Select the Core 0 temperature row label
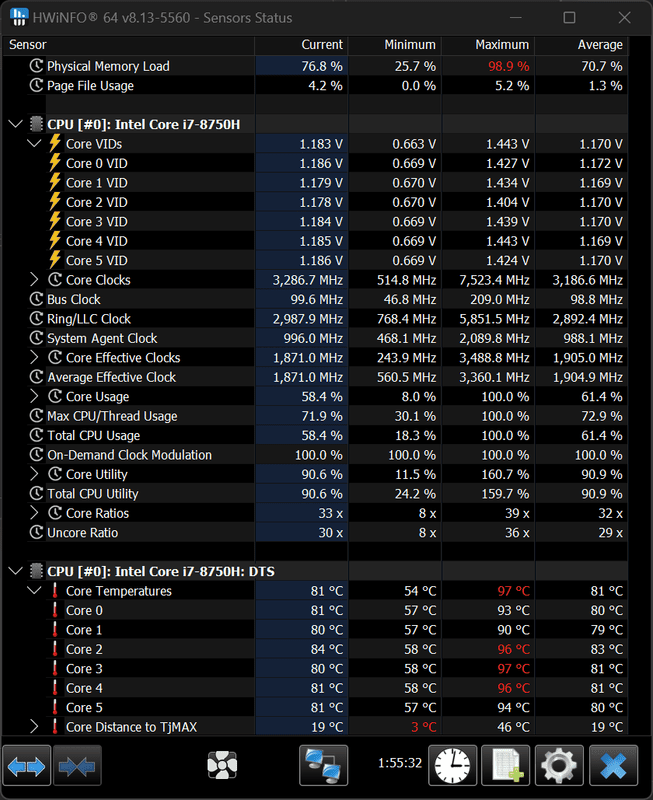This screenshot has height=800, width=653. click(84, 610)
